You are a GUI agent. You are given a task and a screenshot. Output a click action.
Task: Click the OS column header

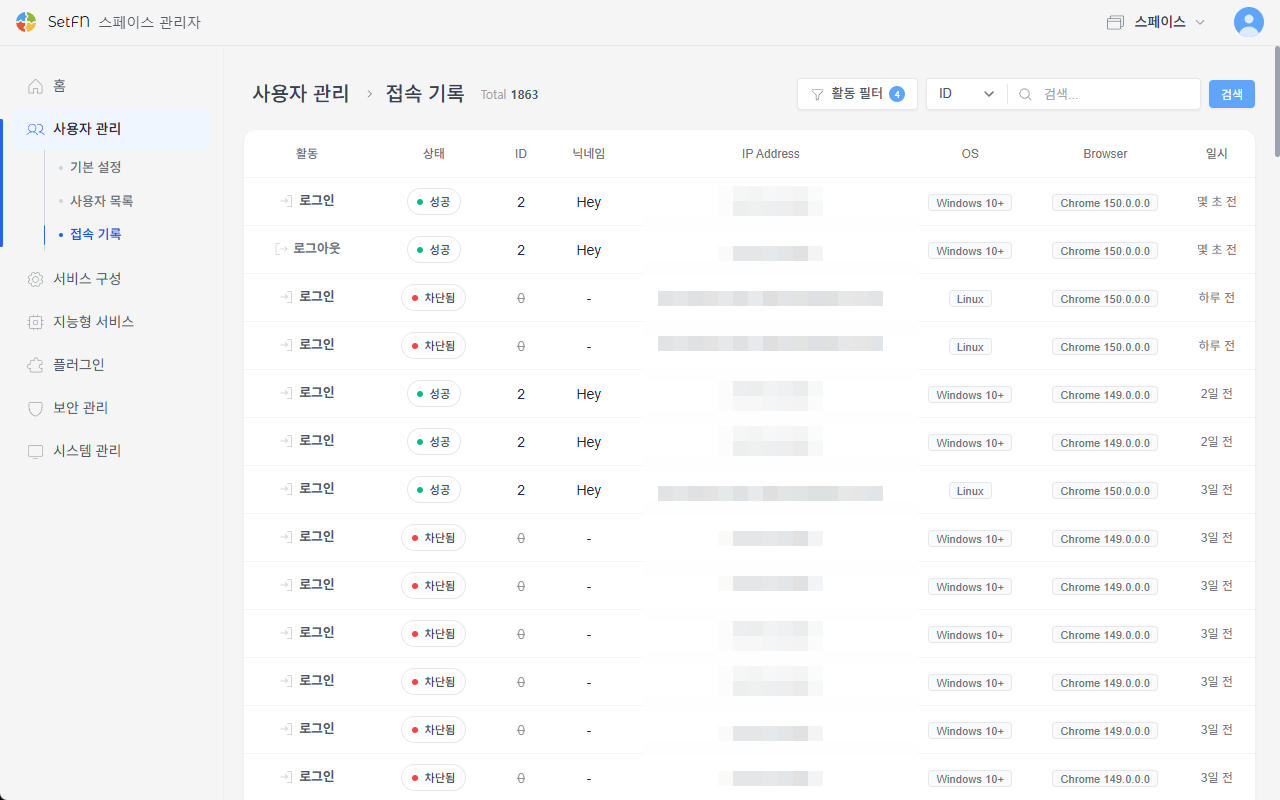970,154
